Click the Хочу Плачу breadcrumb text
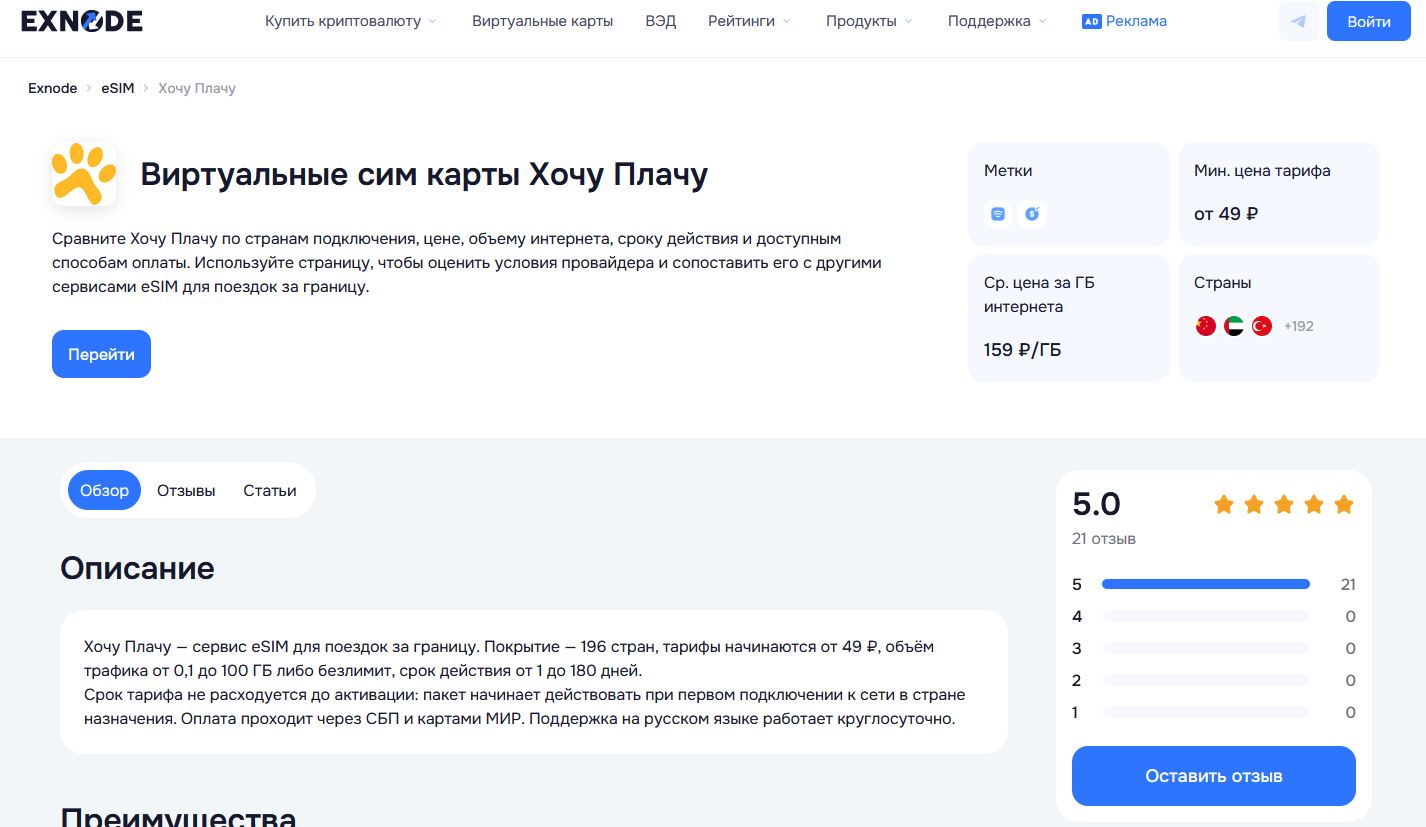 (x=197, y=88)
